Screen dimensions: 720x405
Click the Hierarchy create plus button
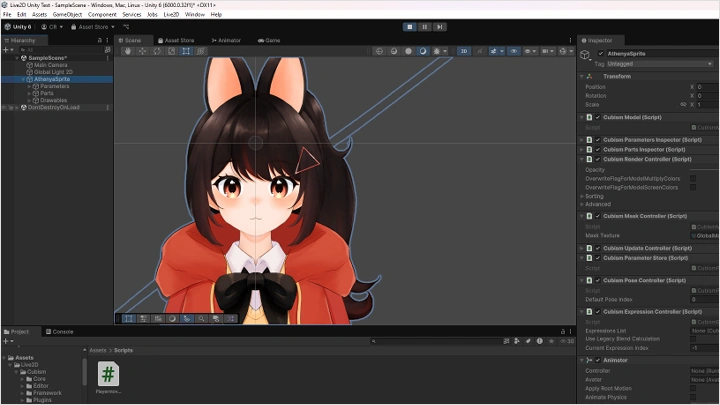(8, 50)
